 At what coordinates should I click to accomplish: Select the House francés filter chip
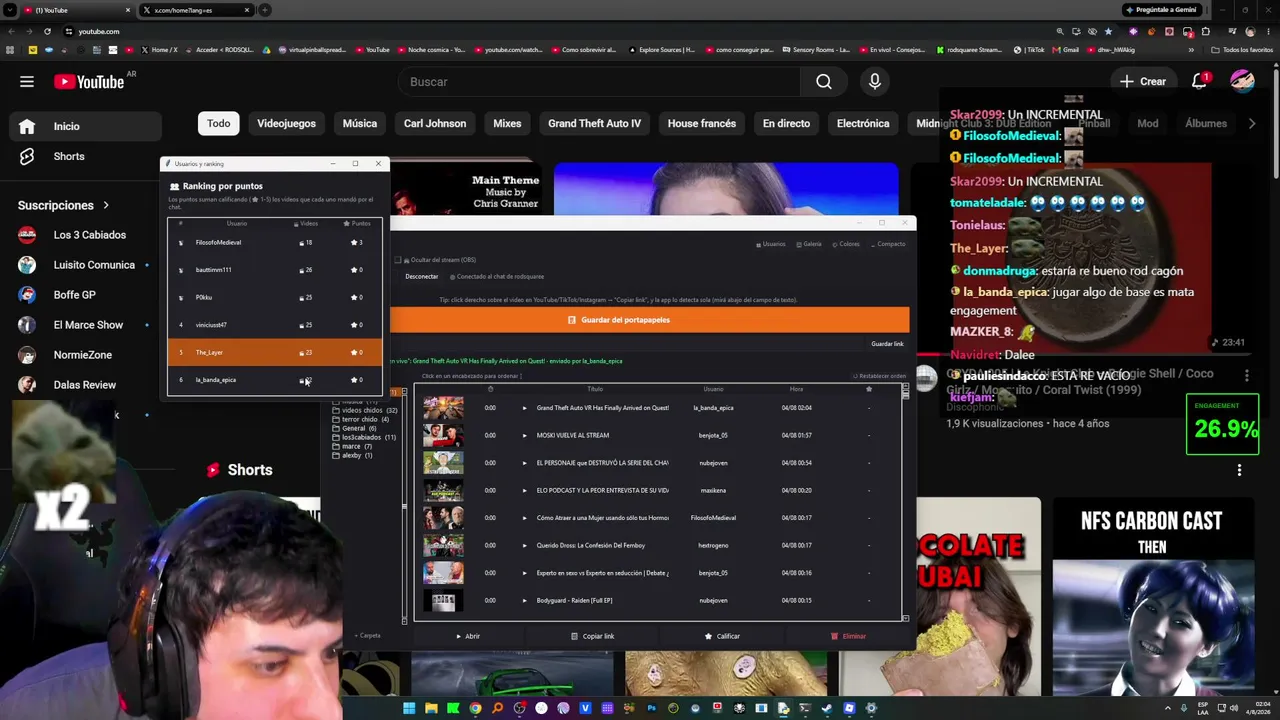tap(702, 124)
